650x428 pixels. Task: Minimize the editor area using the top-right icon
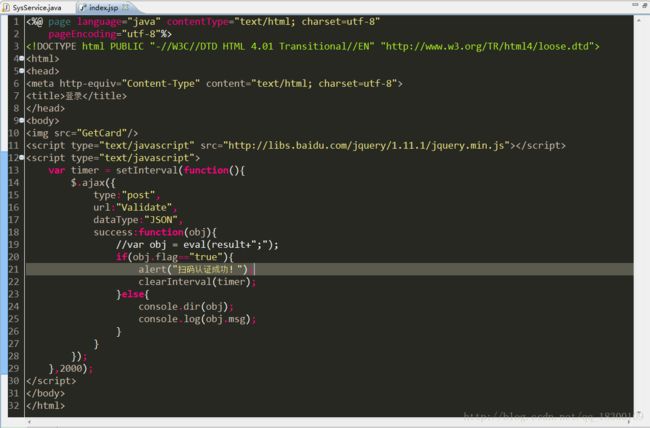(635, 5)
